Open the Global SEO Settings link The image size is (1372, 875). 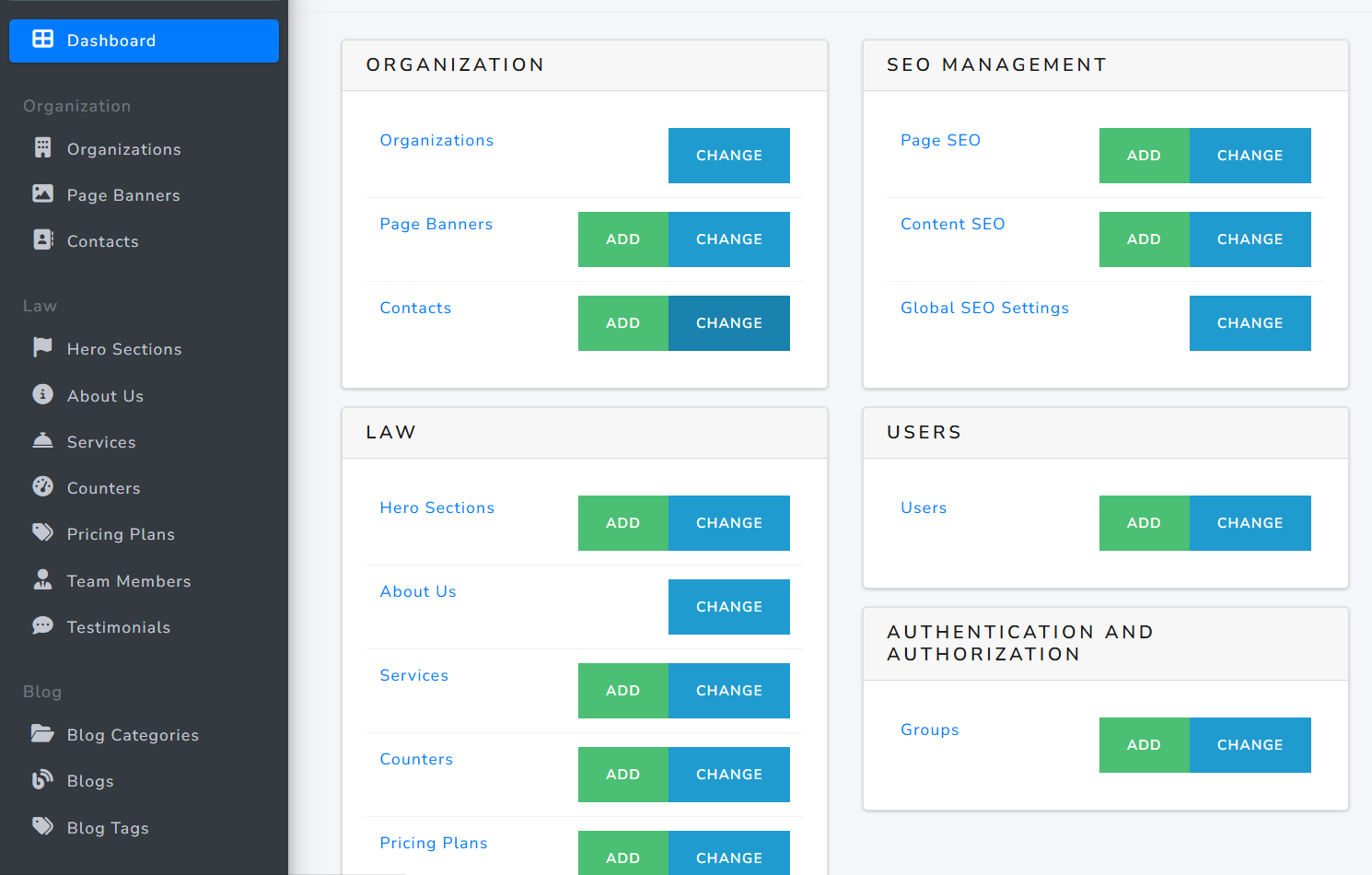click(x=984, y=308)
